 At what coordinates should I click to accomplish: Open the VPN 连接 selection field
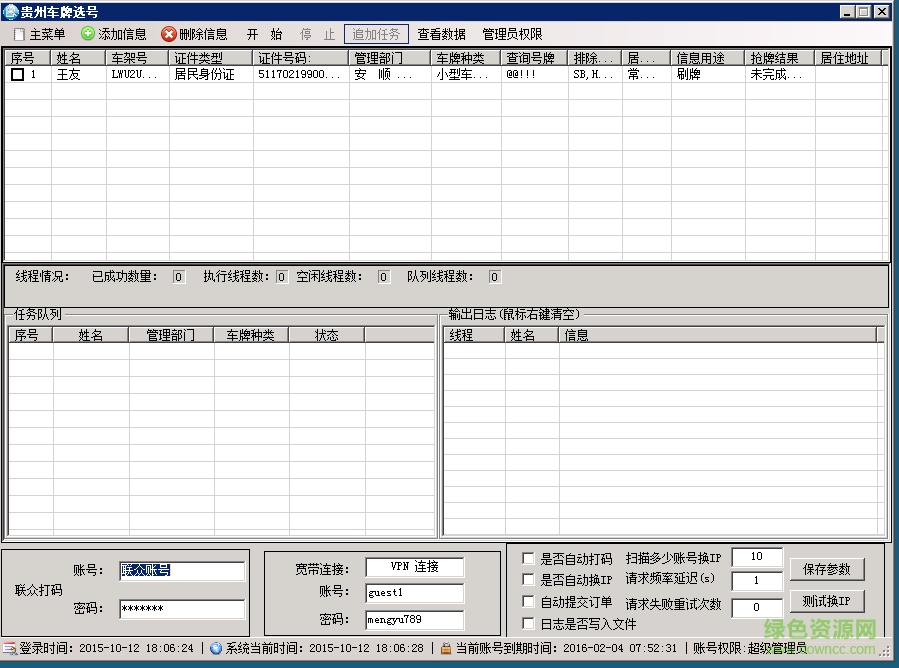coord(414,566)
